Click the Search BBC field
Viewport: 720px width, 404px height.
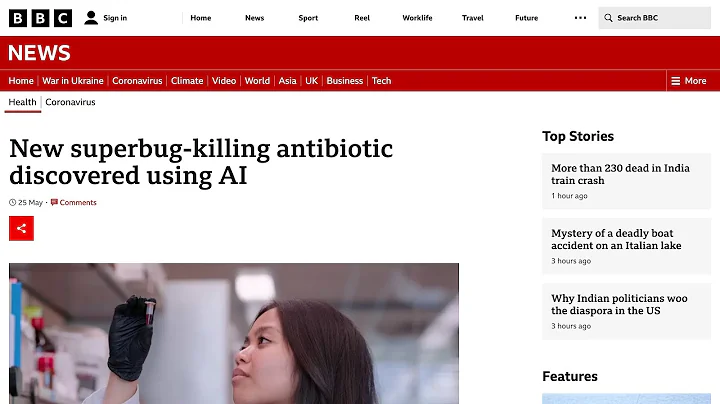(x=654, y=18)
